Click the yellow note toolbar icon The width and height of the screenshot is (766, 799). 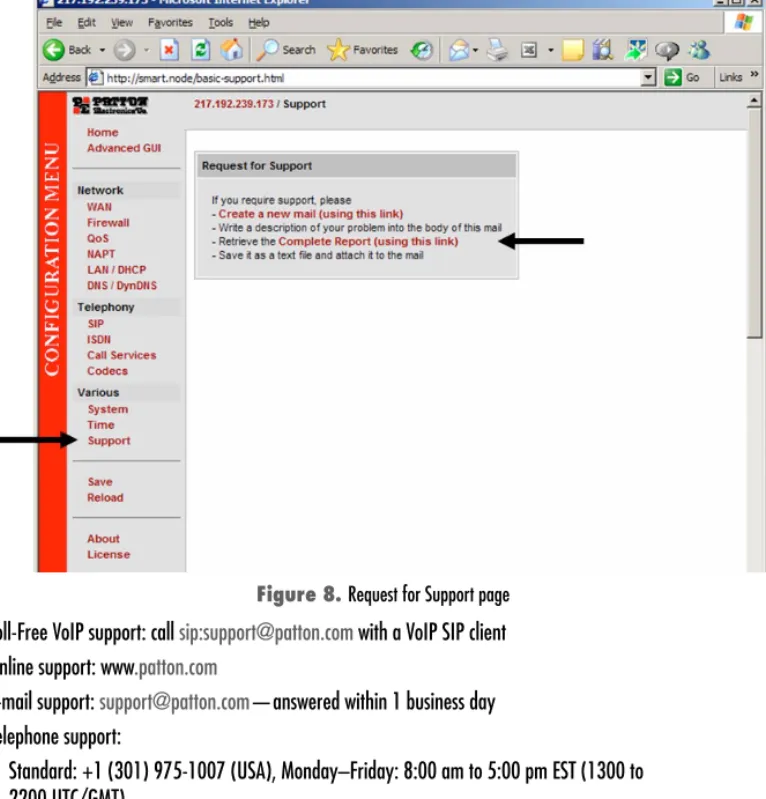tap(572, 50)
